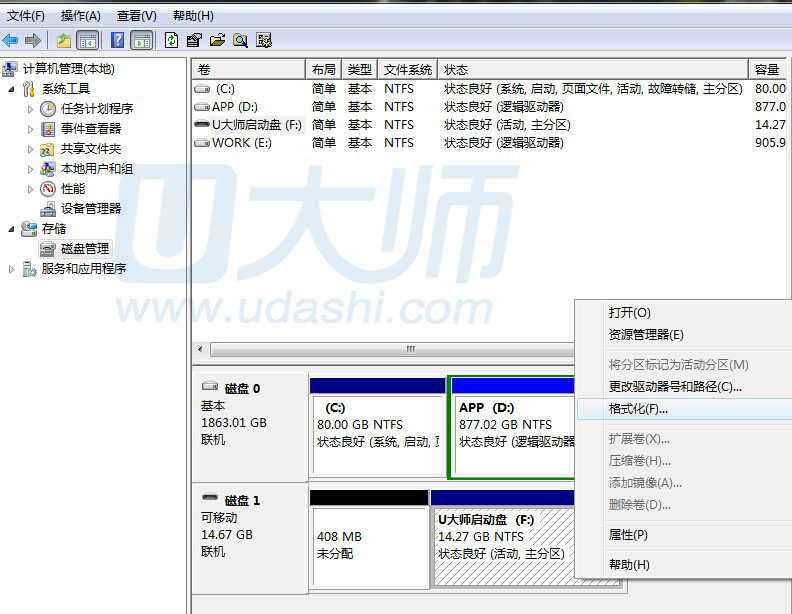Image resolution: width=792 pixels, height=614 pixels.
Task: Select Computer Management (计算机管理(本地)) root node
Action: pos(69,69)
